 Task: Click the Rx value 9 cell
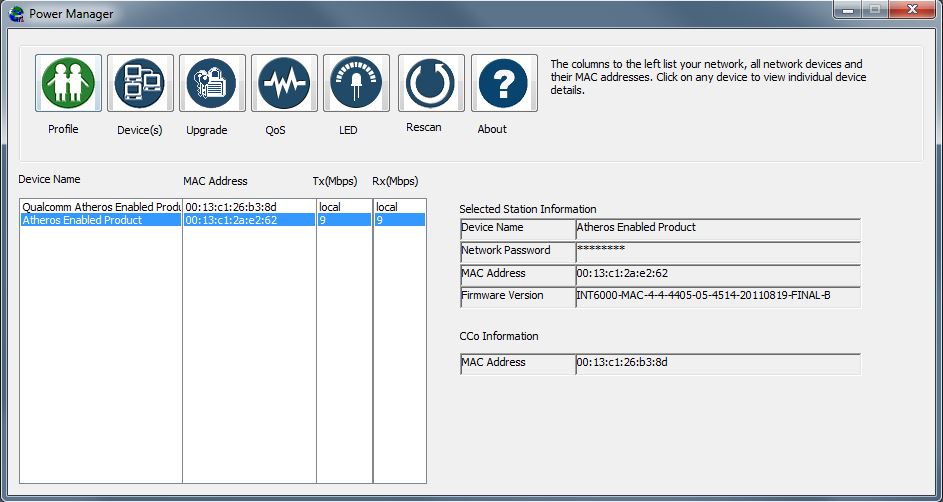(399, 220)
